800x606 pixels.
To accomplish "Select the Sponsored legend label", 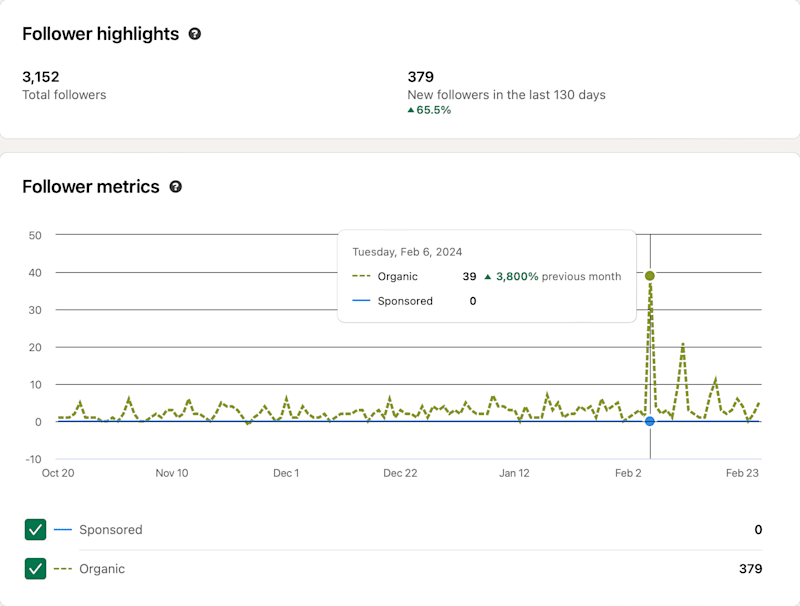I will click(x=111, y=529).
